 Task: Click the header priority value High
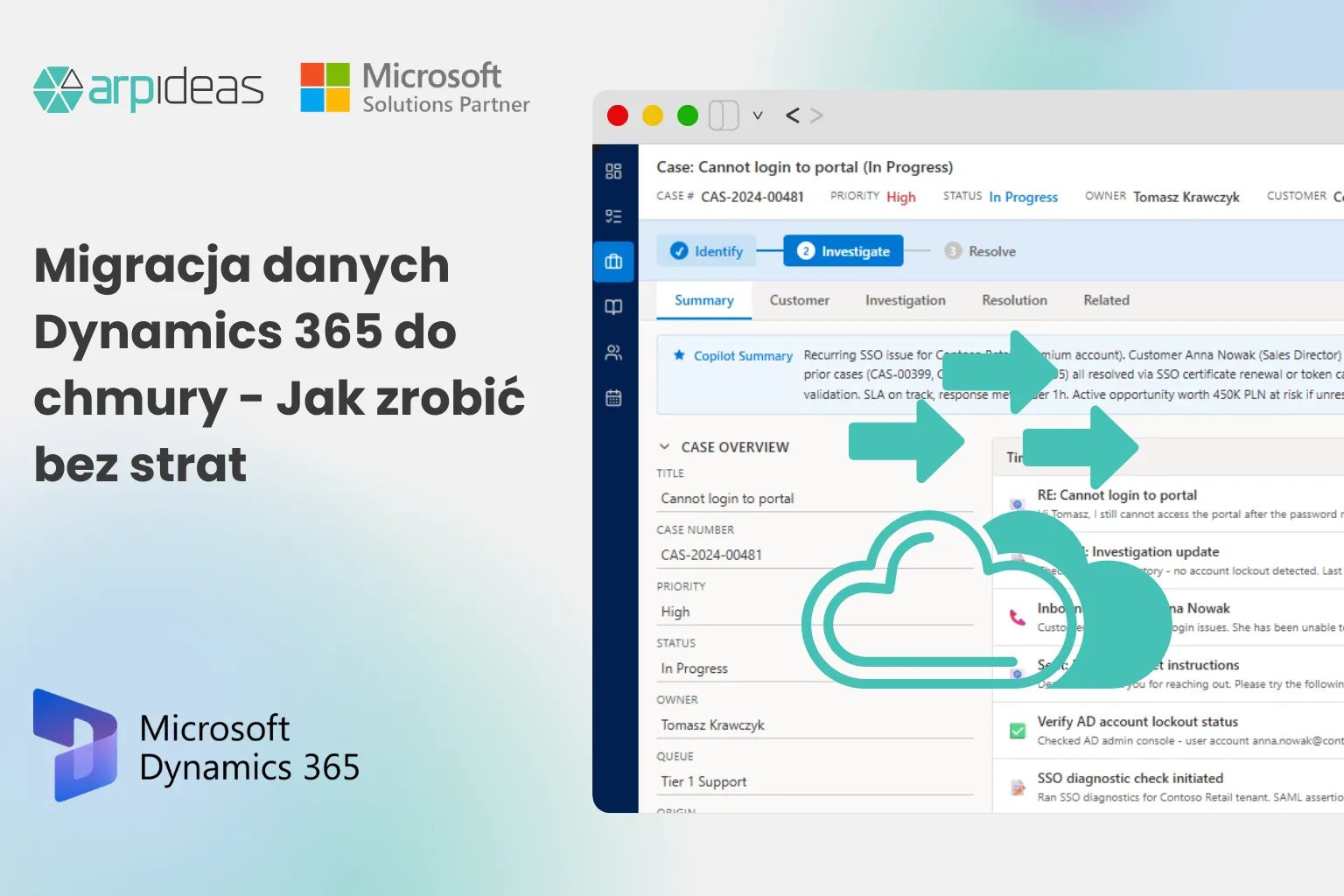point(900,197)
